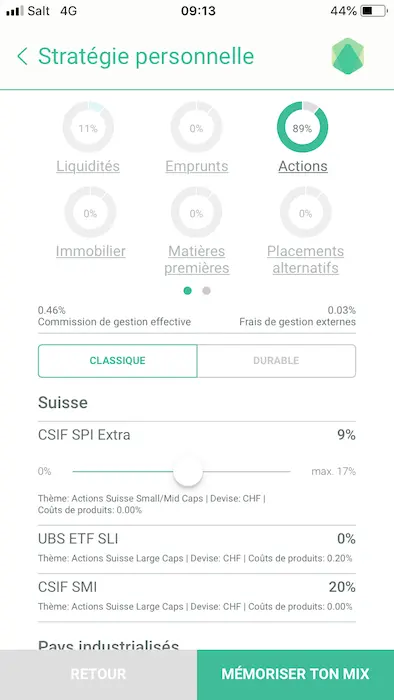The image size is (394, 700).
Task: Select the Emprunts 0% donut chart
Action: coord(196,127)
